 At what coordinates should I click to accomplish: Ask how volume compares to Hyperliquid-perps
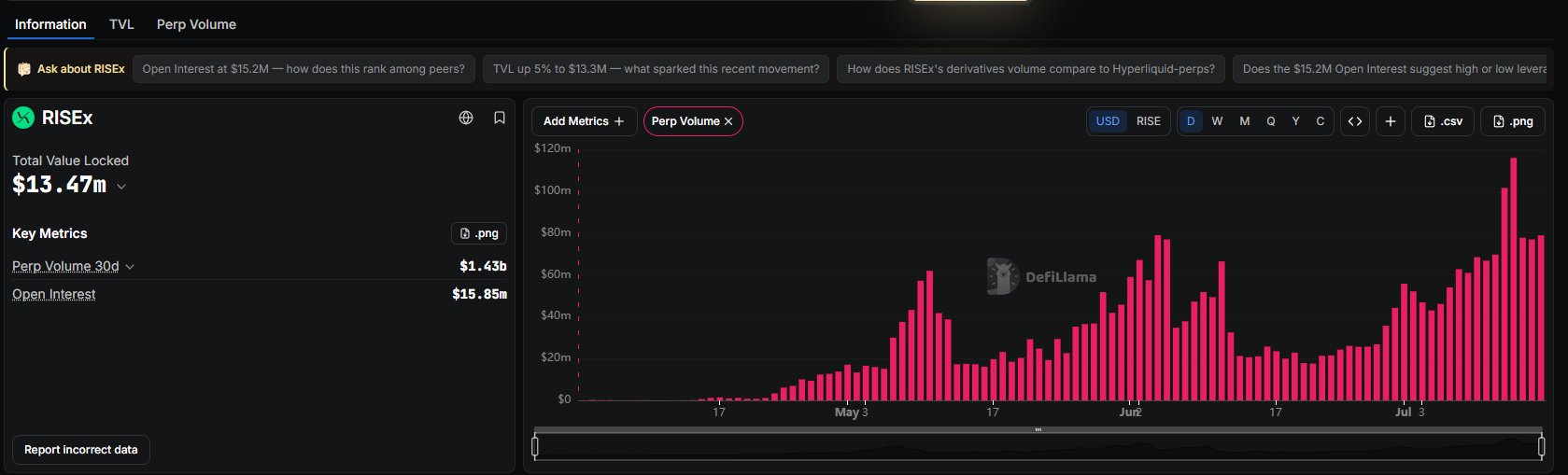1031,69
